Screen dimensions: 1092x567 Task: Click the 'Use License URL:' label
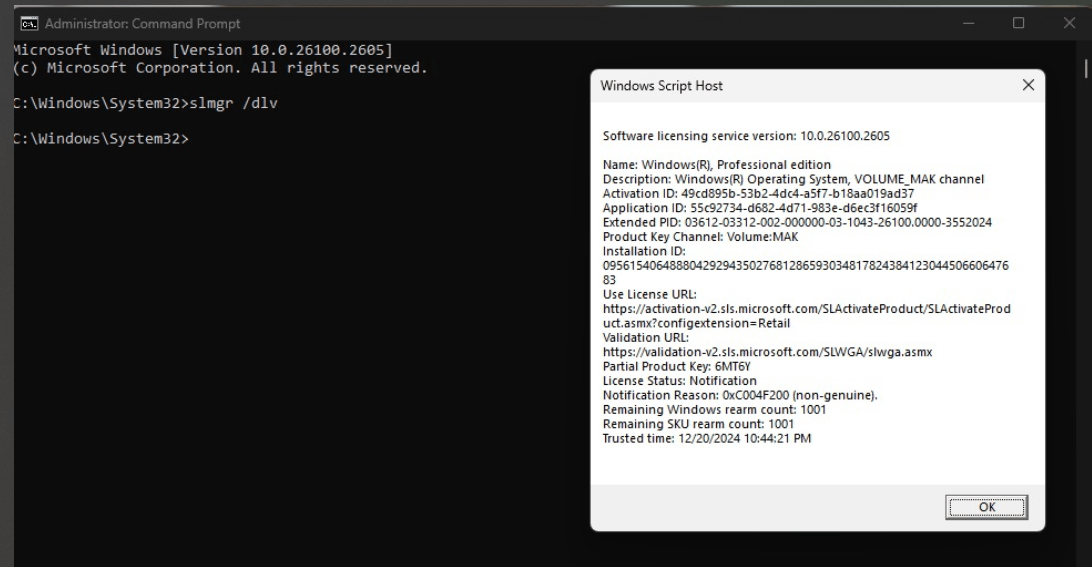point(649,294)
